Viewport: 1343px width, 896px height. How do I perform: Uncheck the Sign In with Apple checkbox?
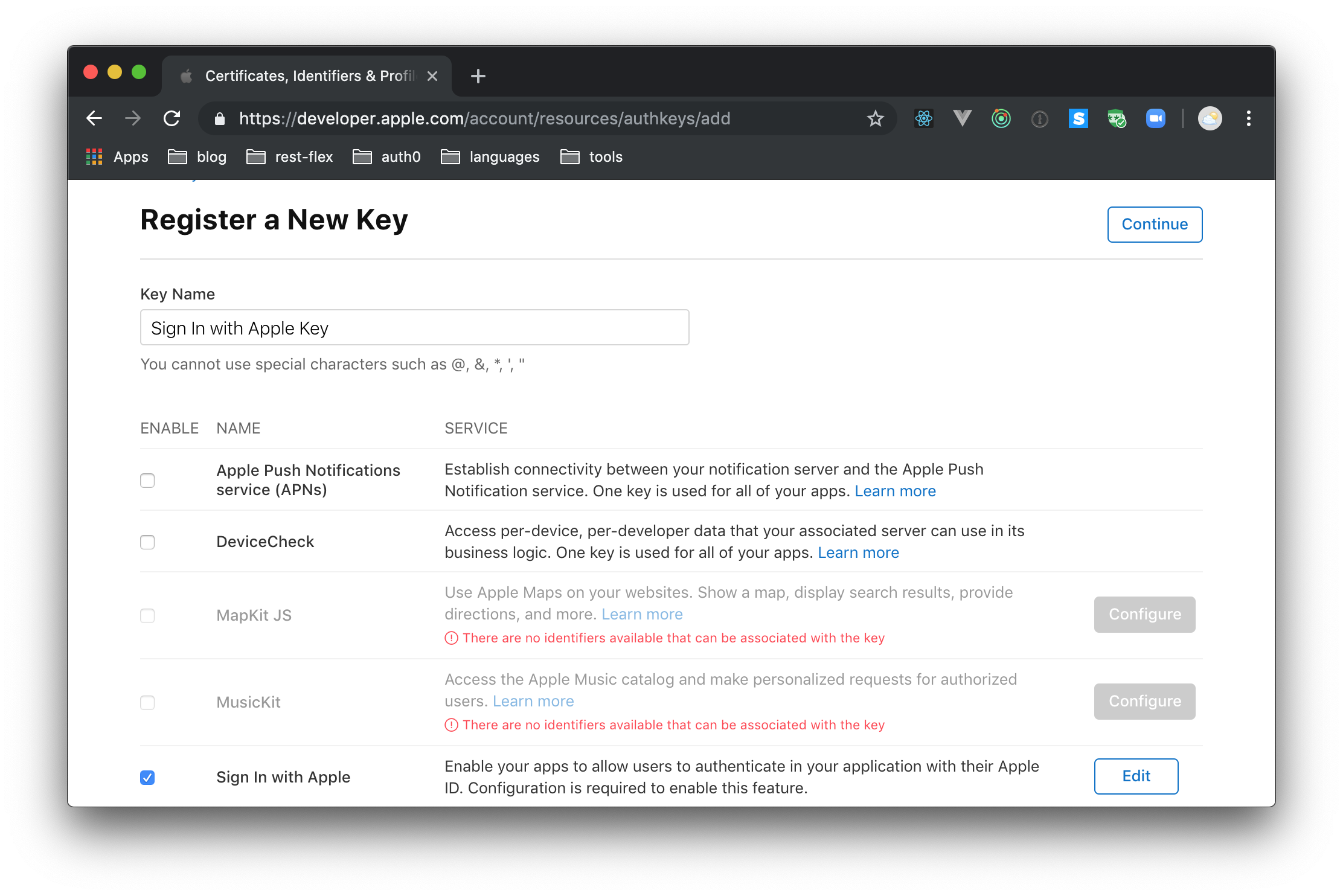(x=147, y=778)
